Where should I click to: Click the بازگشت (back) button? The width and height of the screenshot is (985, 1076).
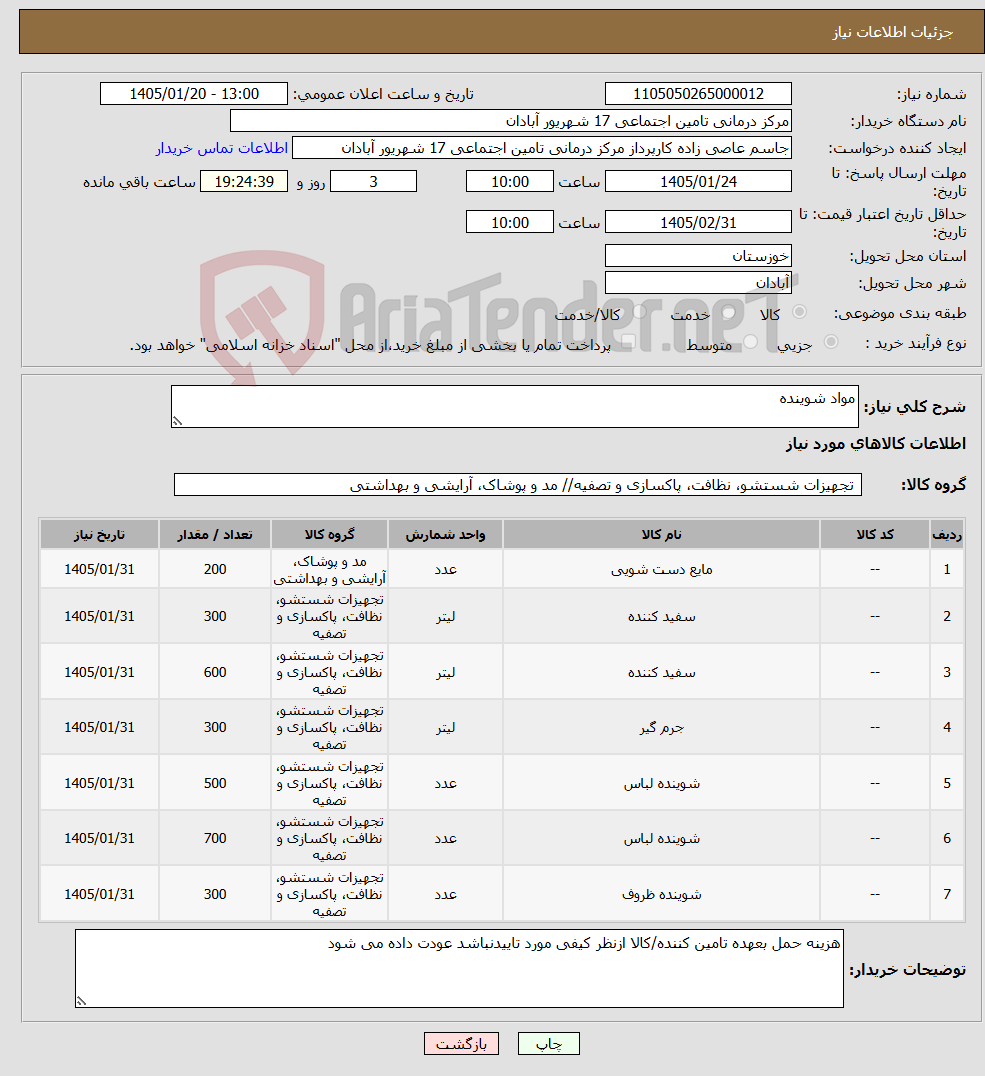pos(461,1044)
